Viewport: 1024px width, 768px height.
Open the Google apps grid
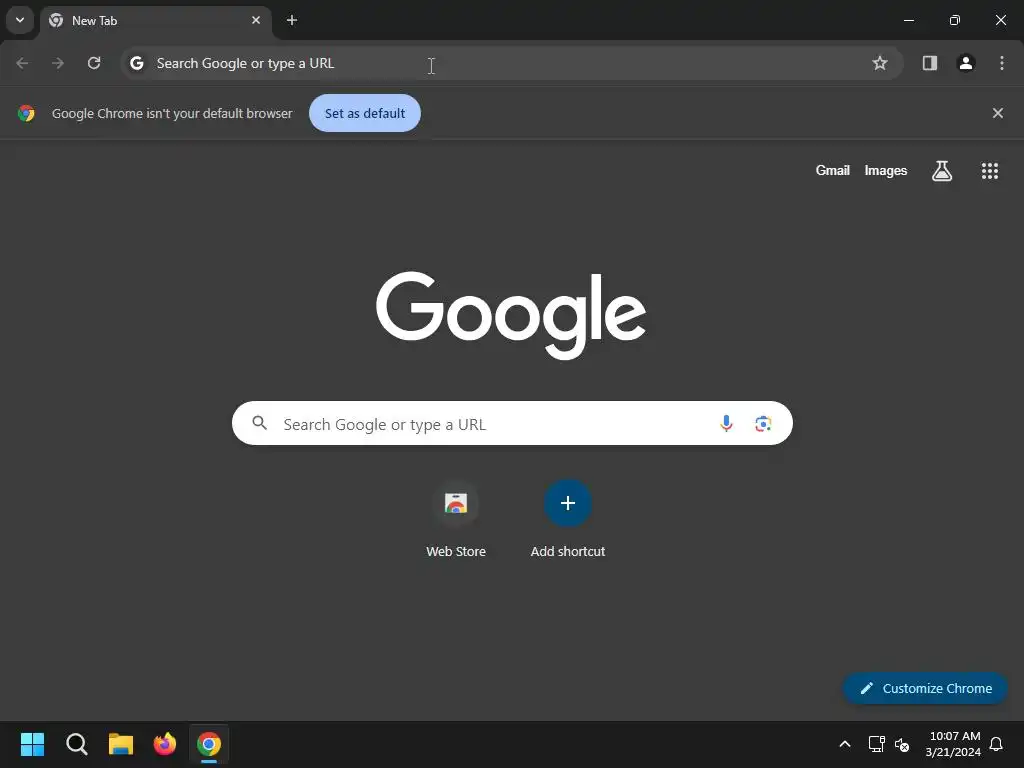point(990,171)
